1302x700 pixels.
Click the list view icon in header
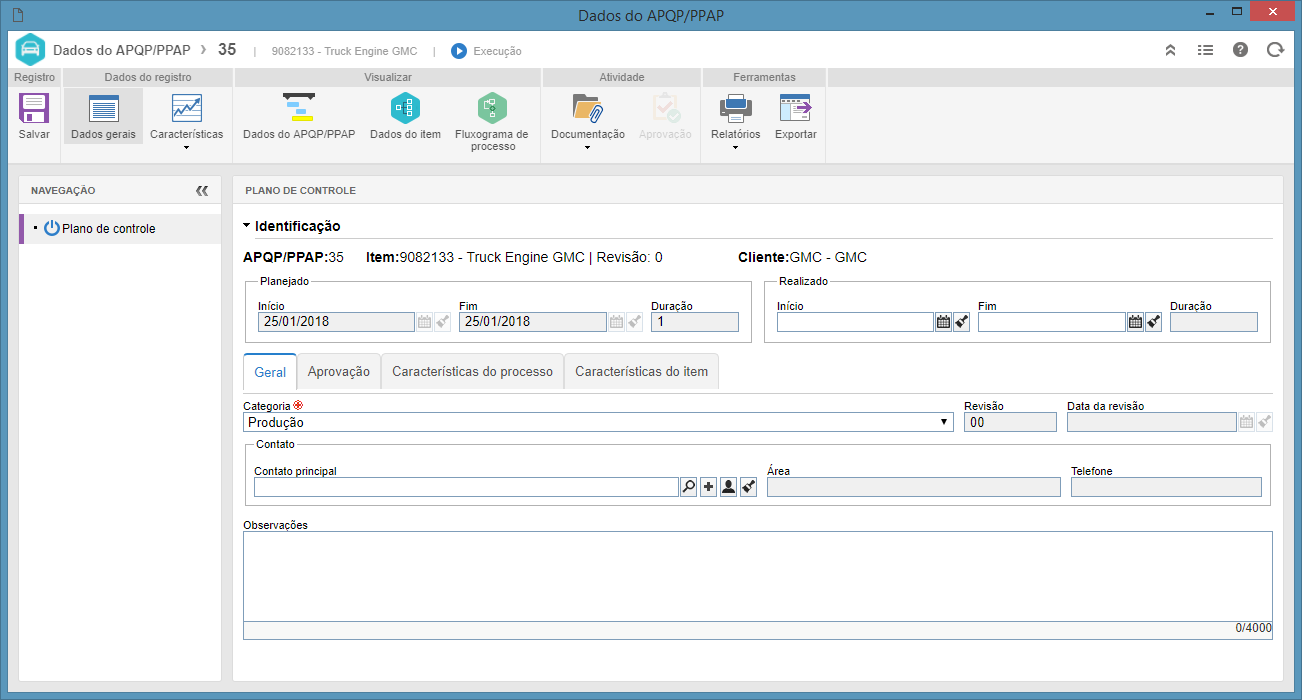point(1205,50)
